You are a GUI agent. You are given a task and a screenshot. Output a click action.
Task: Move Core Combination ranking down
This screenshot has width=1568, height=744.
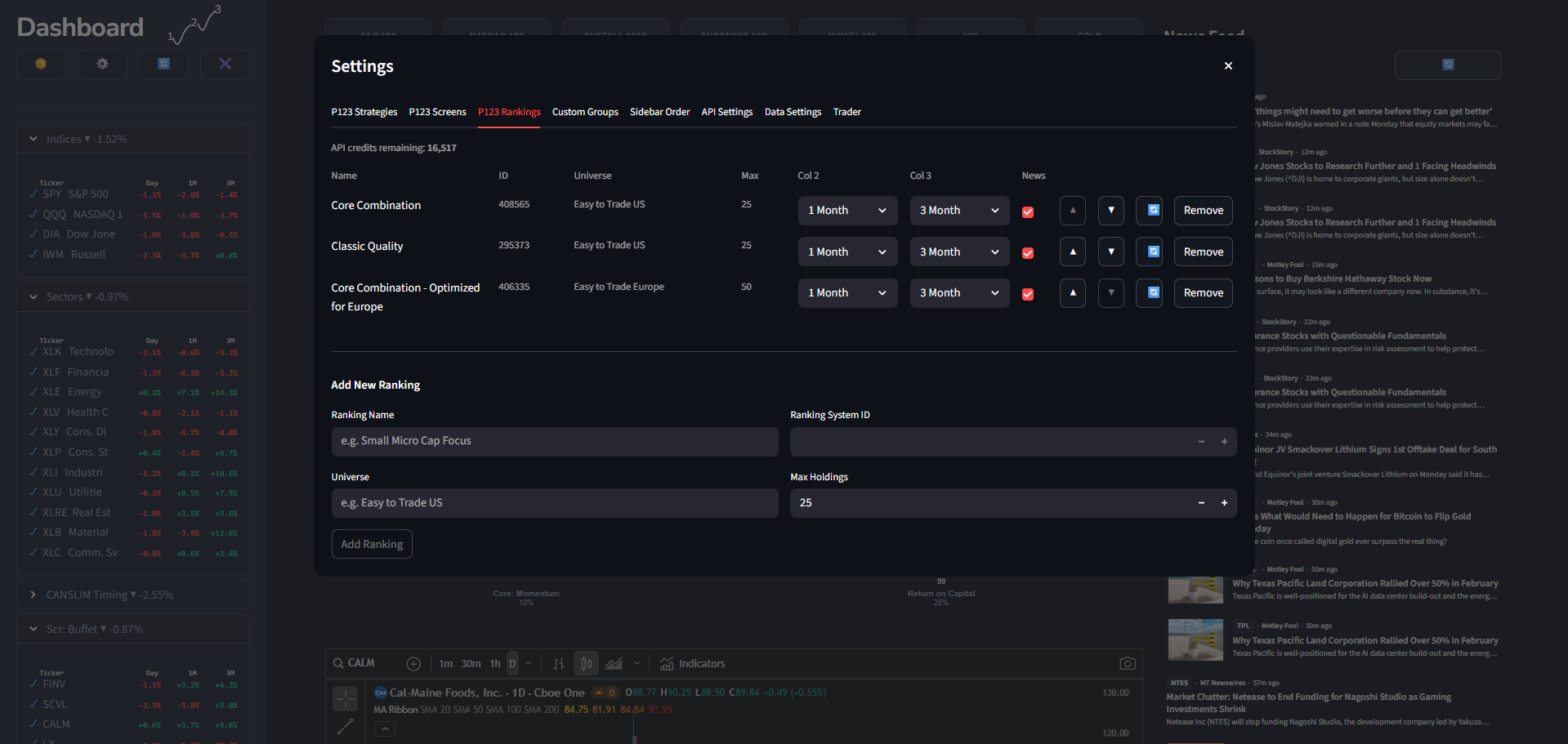[1110, 211]
